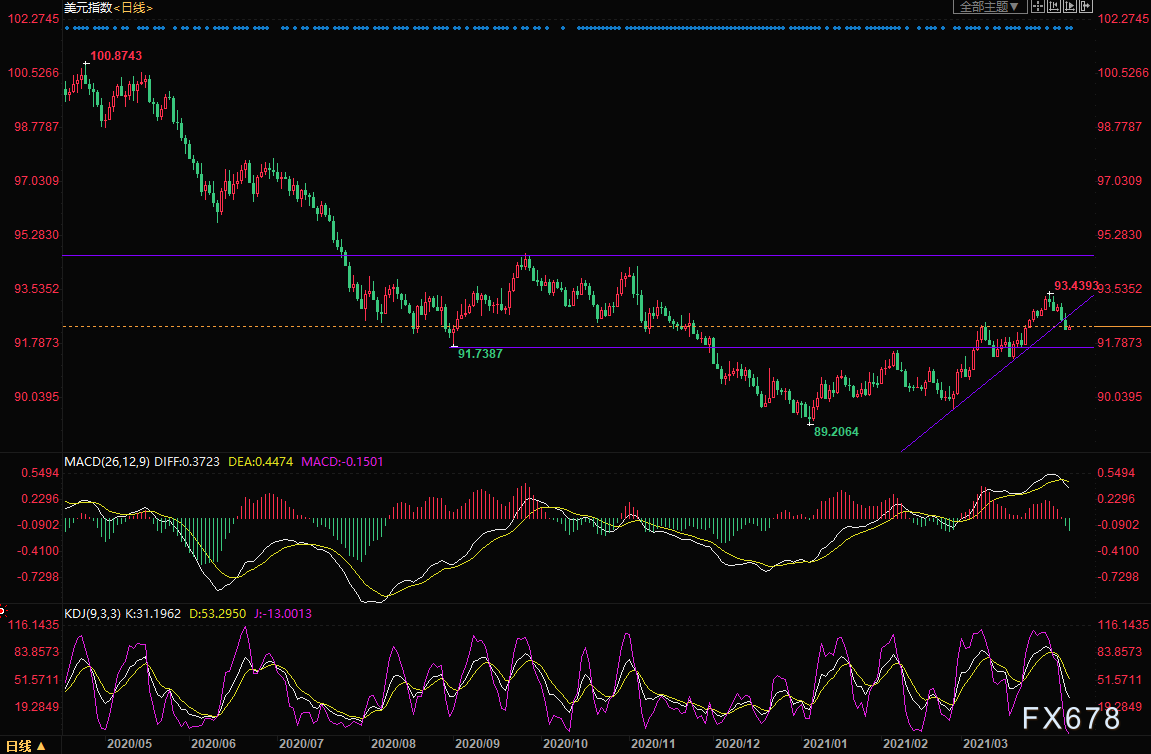The image size is (1151, 754).
Task: Click the 2020/08 date axis label
Action: click(393, 744)
